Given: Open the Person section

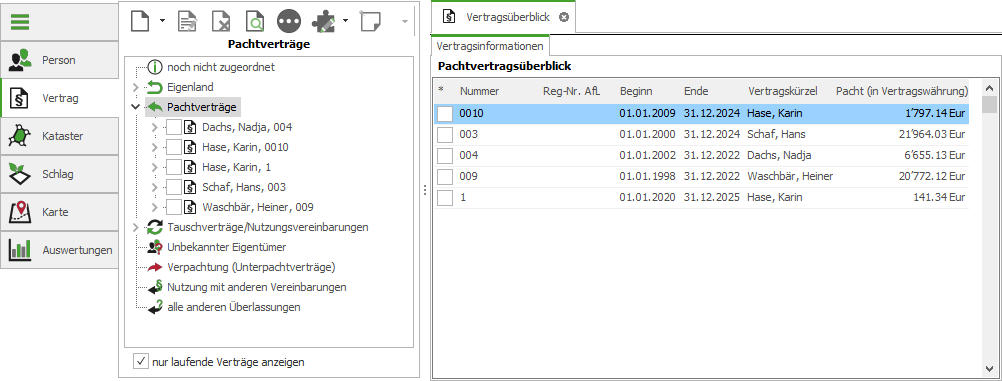Looking at the screenshot, I should (x=59, y=60).
